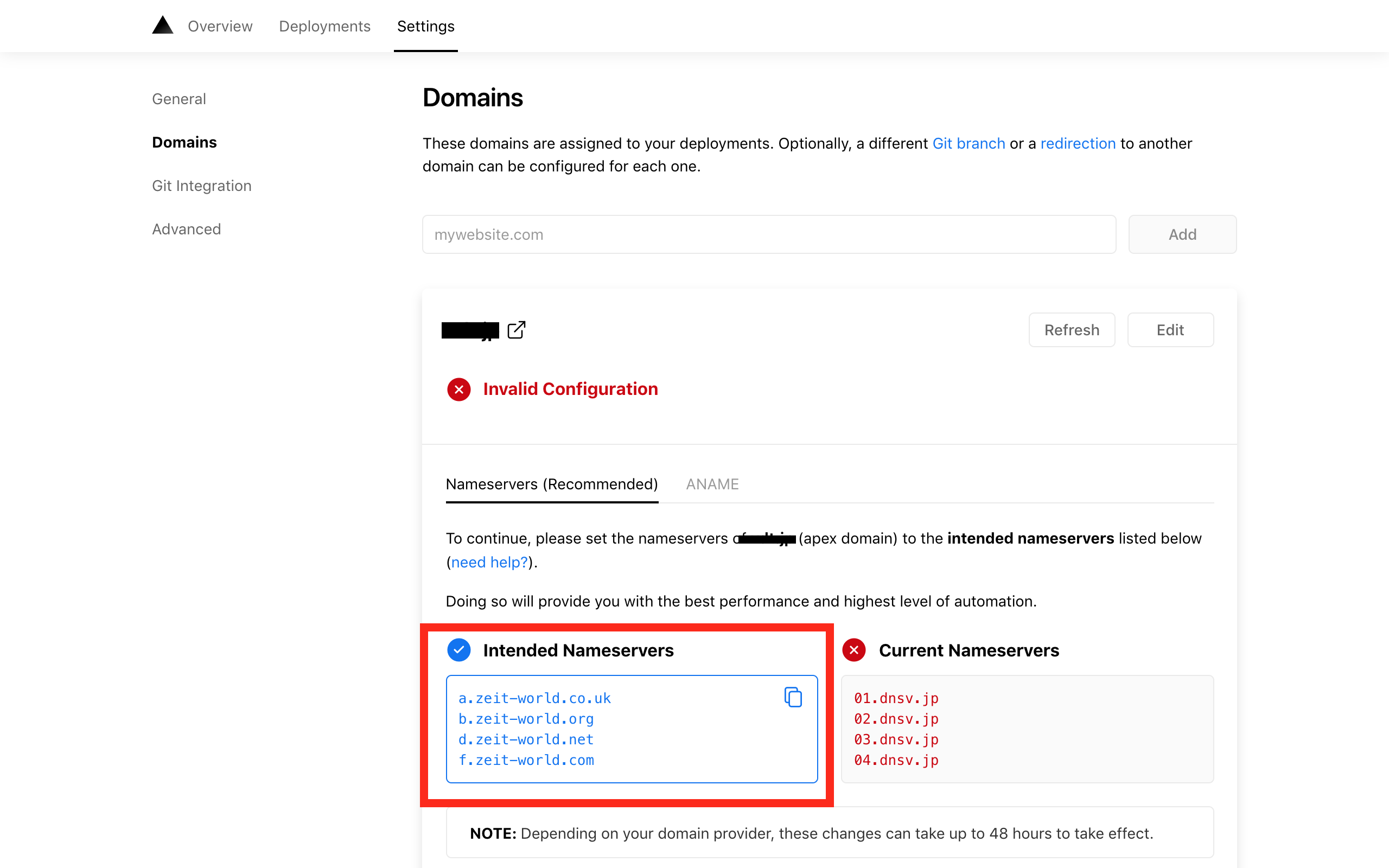Copy intended nameservers with the clipboard icon

793,697
